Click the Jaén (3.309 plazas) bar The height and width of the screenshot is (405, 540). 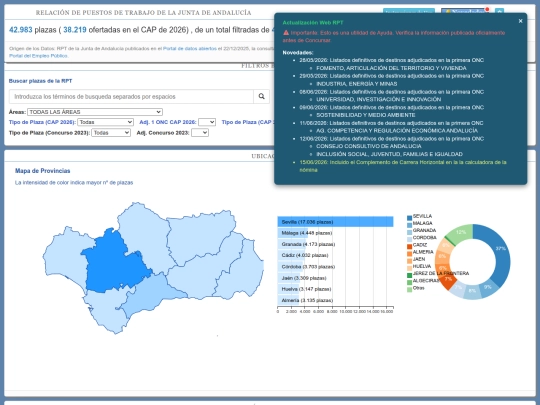(289, 278)
